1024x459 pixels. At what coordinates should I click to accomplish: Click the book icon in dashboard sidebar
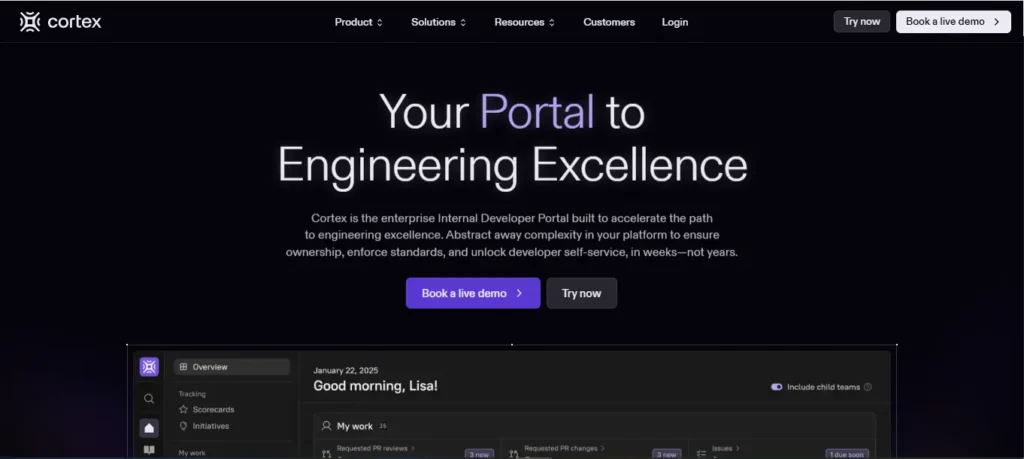(149, 452)
